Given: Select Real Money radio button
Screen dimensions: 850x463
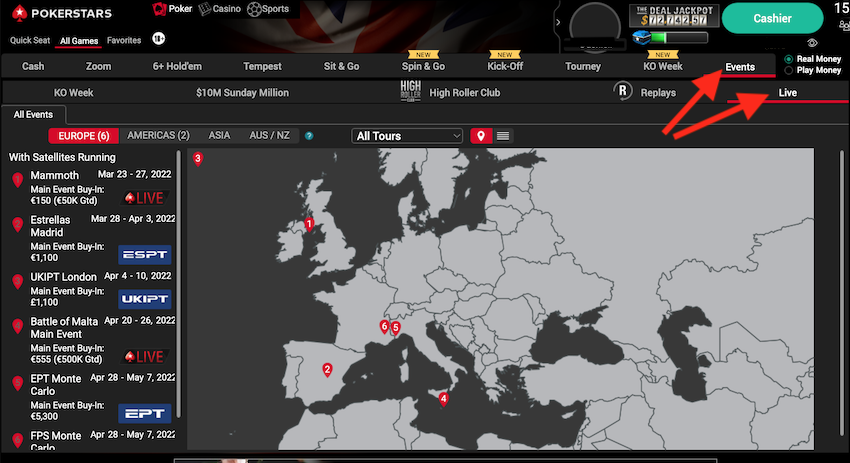Looking at the screenshot, I should click(x=789, y=59).
